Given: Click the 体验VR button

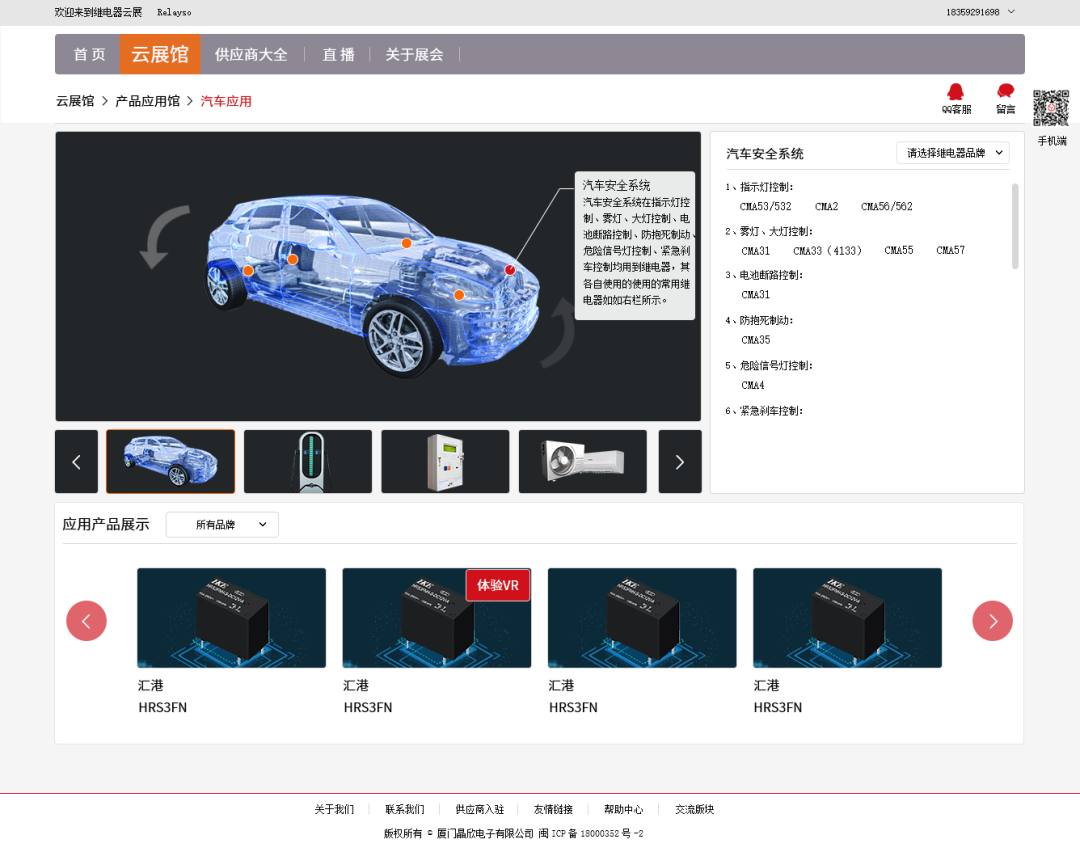Looking at the screenshot, I should (498, 585).
